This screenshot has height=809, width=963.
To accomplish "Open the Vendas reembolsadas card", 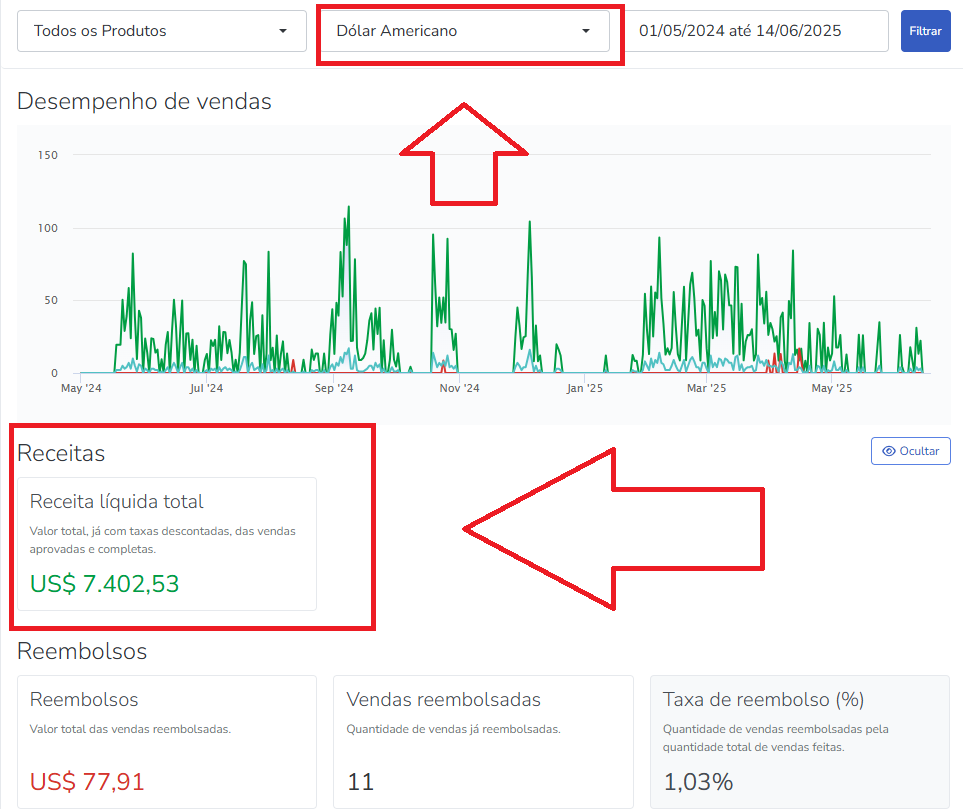I will click(x=483, y=741).
